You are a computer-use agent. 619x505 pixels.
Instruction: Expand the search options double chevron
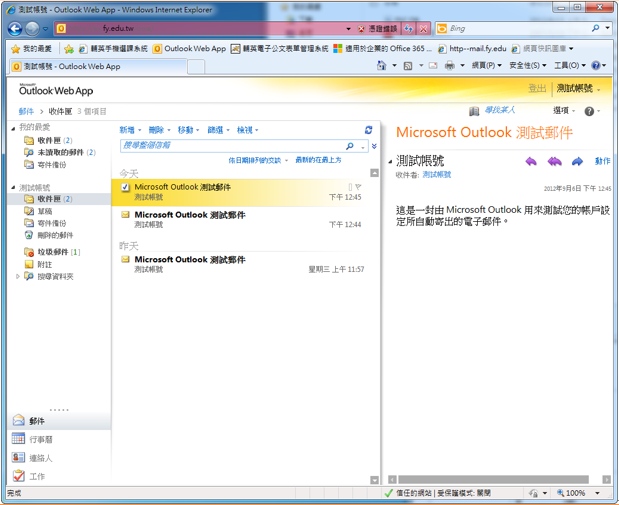[374, 146]
